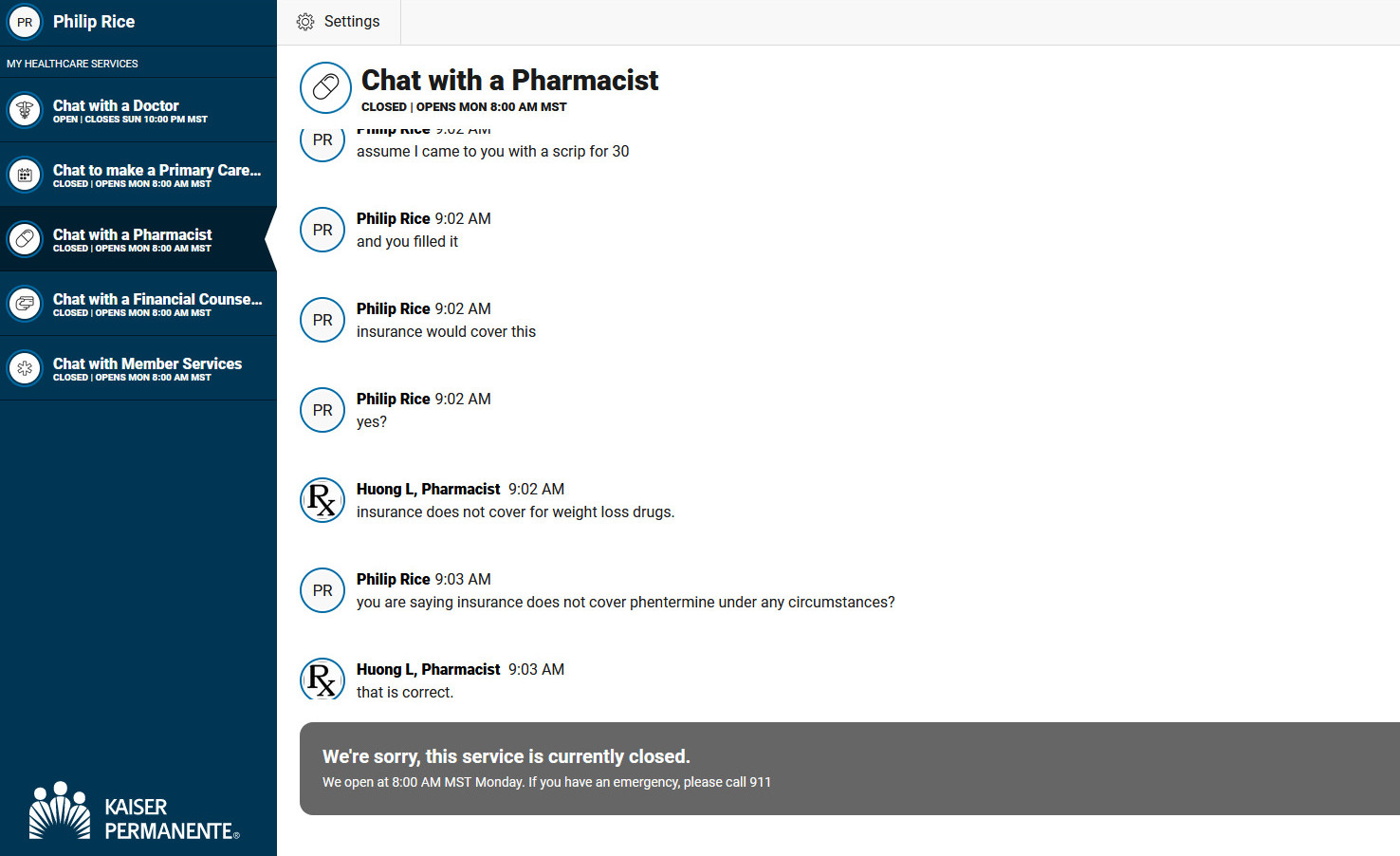Click the Philip Rice account name
Image resolution: width=1400 pixels, height=856 pixels.
pos(94,22)
